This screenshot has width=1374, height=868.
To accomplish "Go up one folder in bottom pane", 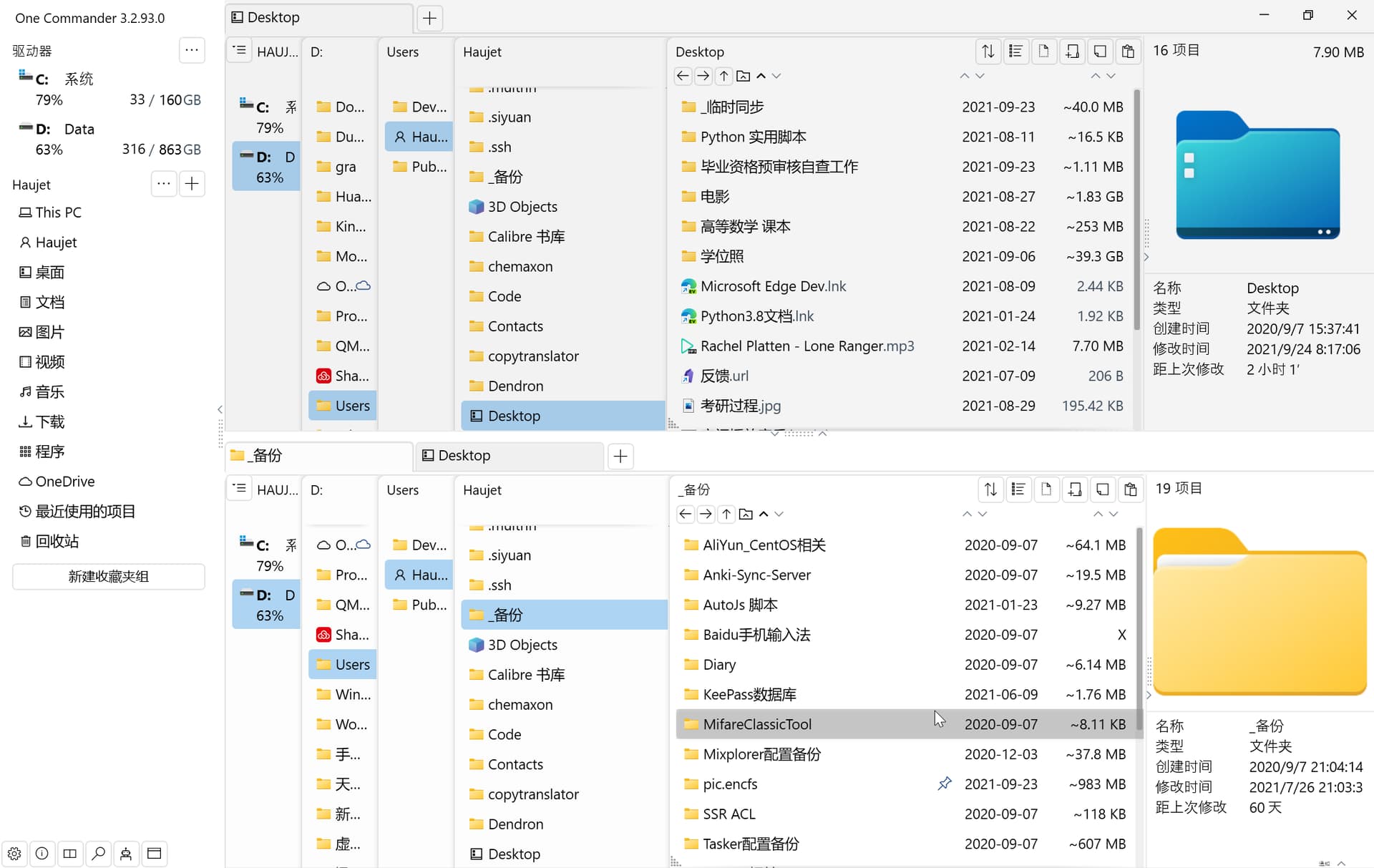I will pyautogui.click(x=726, y=514).
